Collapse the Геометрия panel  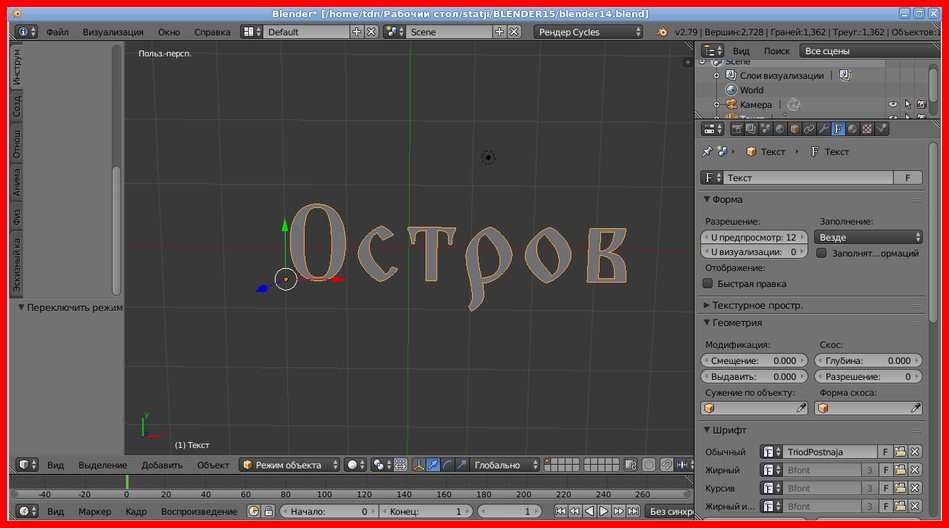point(706,323)
